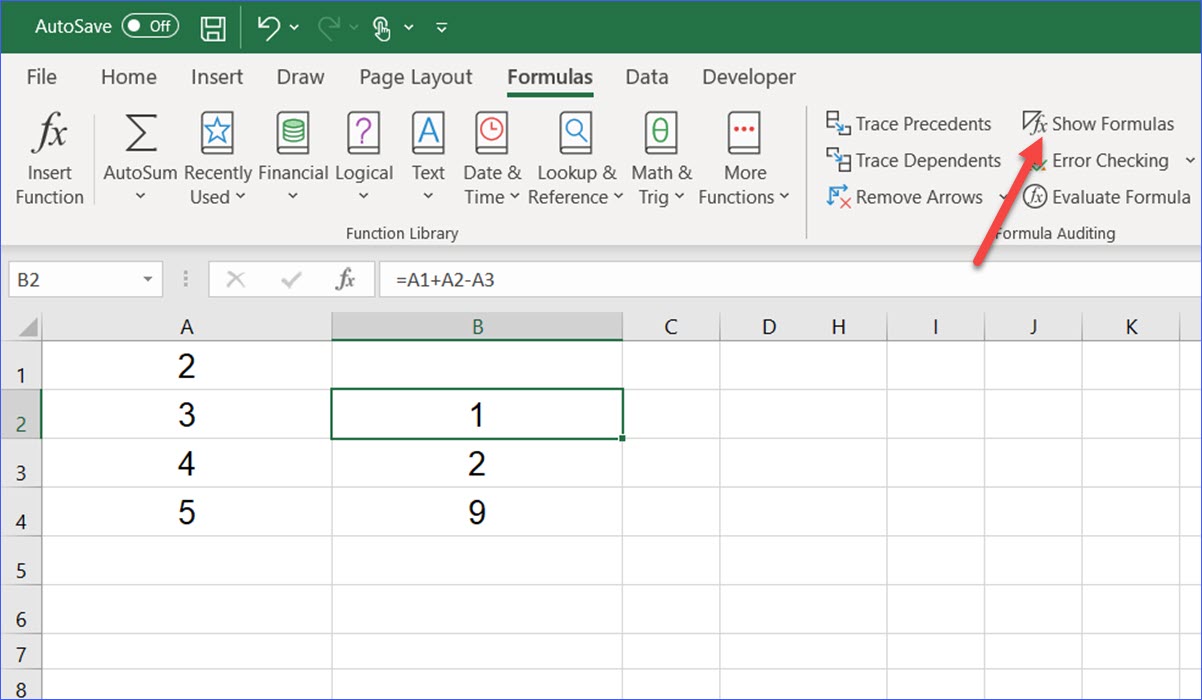Click Trace Precedents
The width and height of the screenshot is (1202, 700).
coord(908,123)
